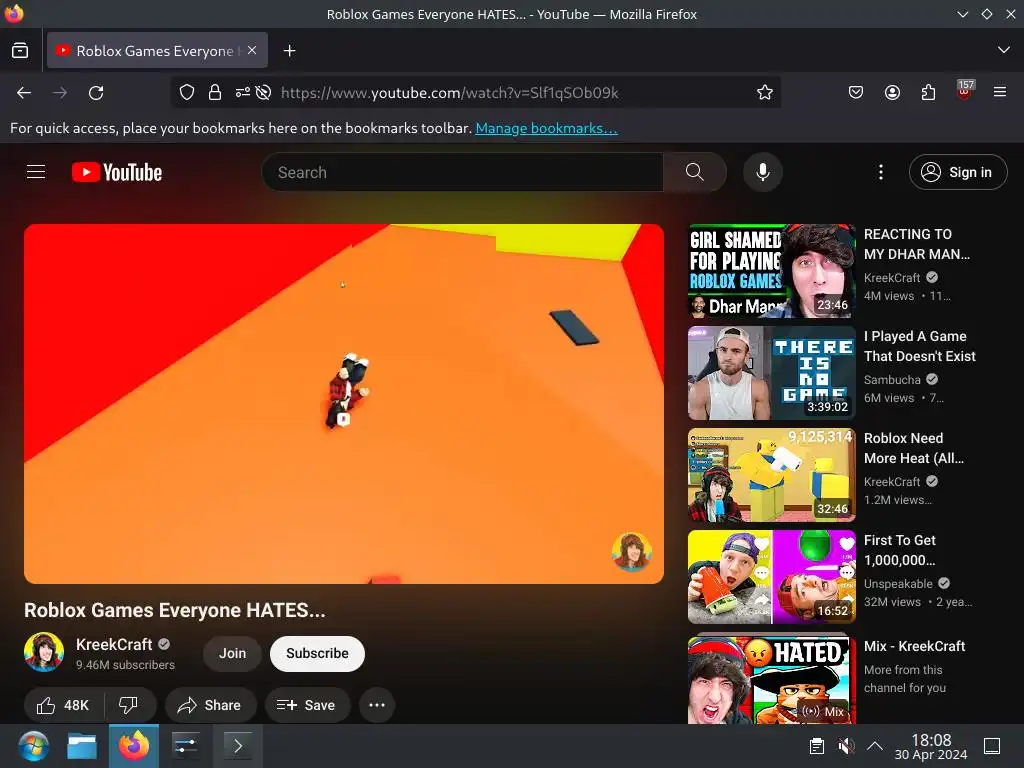Image resolution: width=1024 pixels, height=768 pixels.
Task: Reload the current page
Action: point(96,93)
